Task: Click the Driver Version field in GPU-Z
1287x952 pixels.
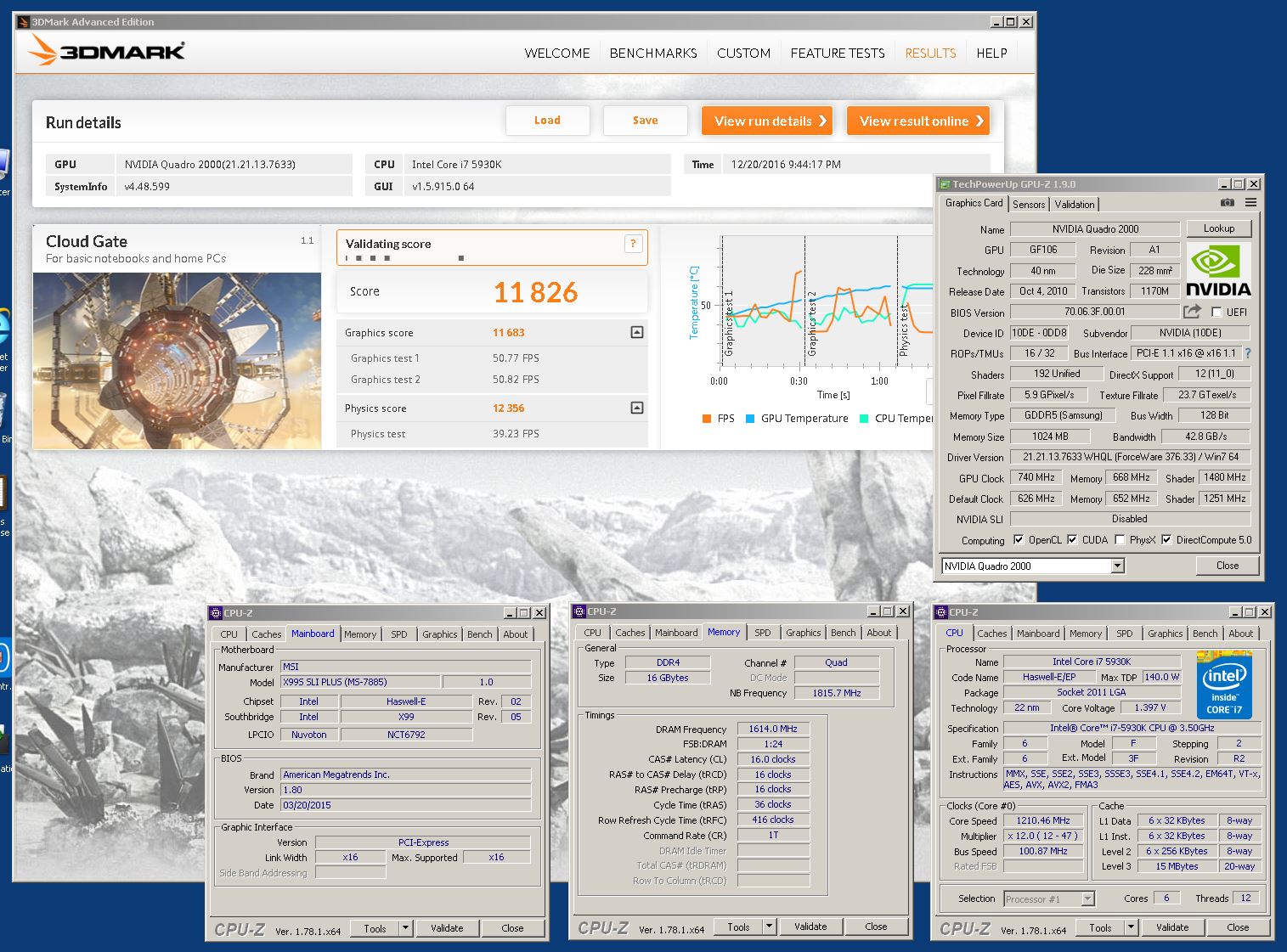Action: point(1130,457)
